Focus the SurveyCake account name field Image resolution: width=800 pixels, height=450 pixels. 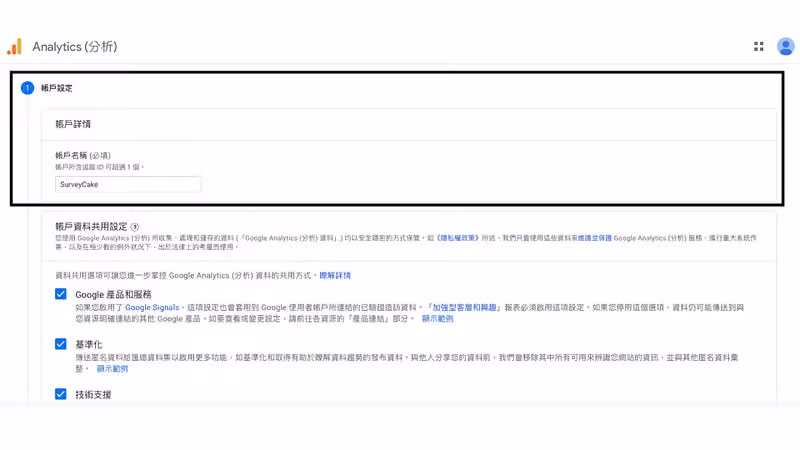pos(128,184)
